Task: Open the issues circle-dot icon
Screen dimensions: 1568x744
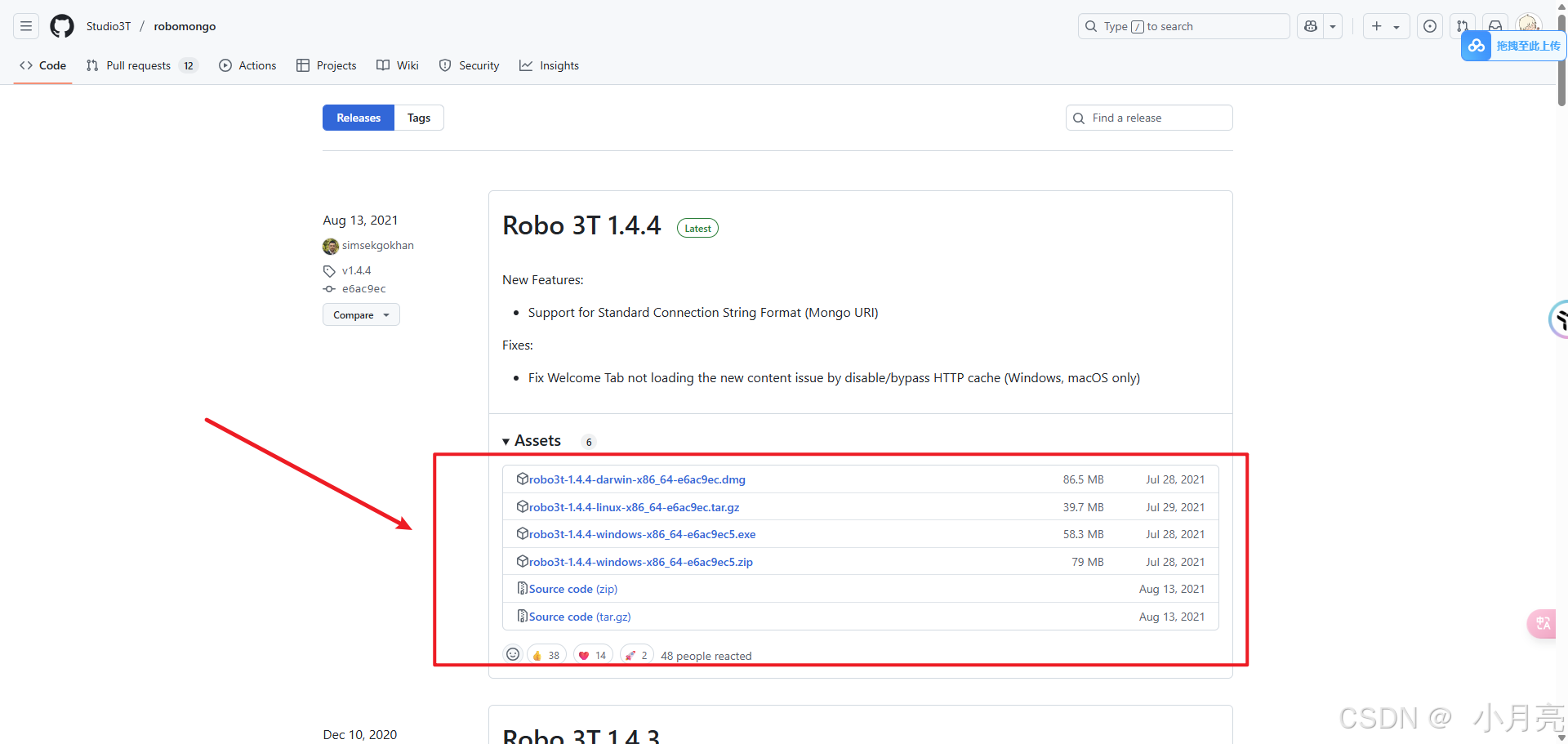Action: 1430,26
